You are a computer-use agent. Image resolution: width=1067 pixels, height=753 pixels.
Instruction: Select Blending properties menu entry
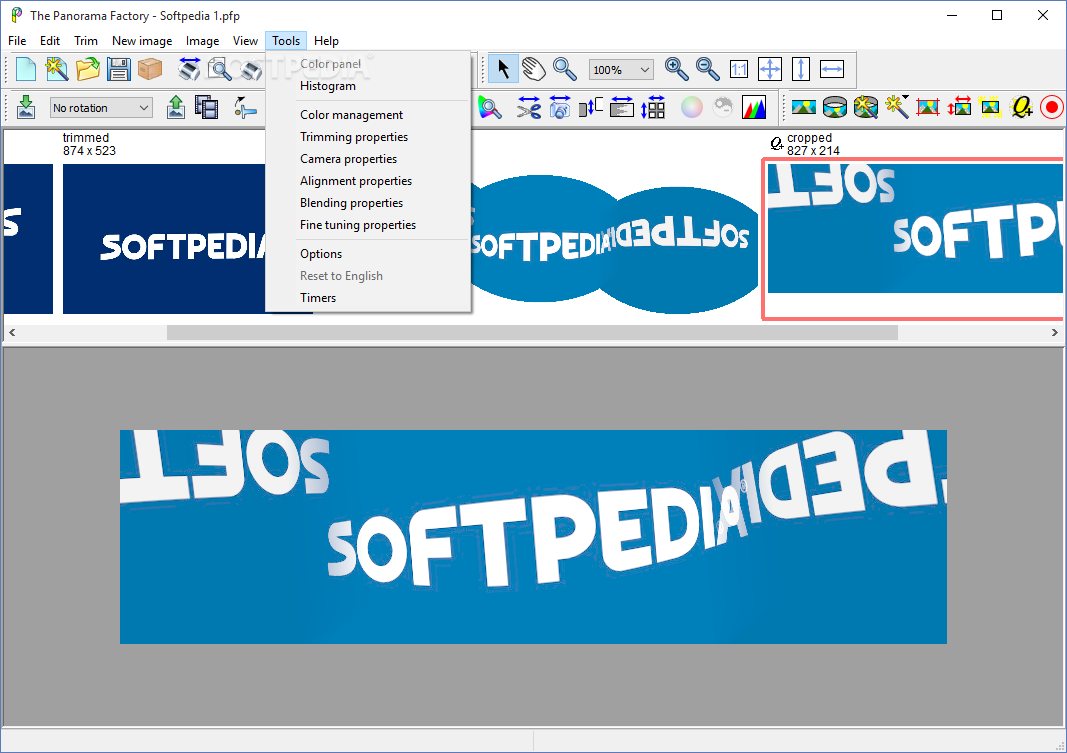[x=368, y=203]
